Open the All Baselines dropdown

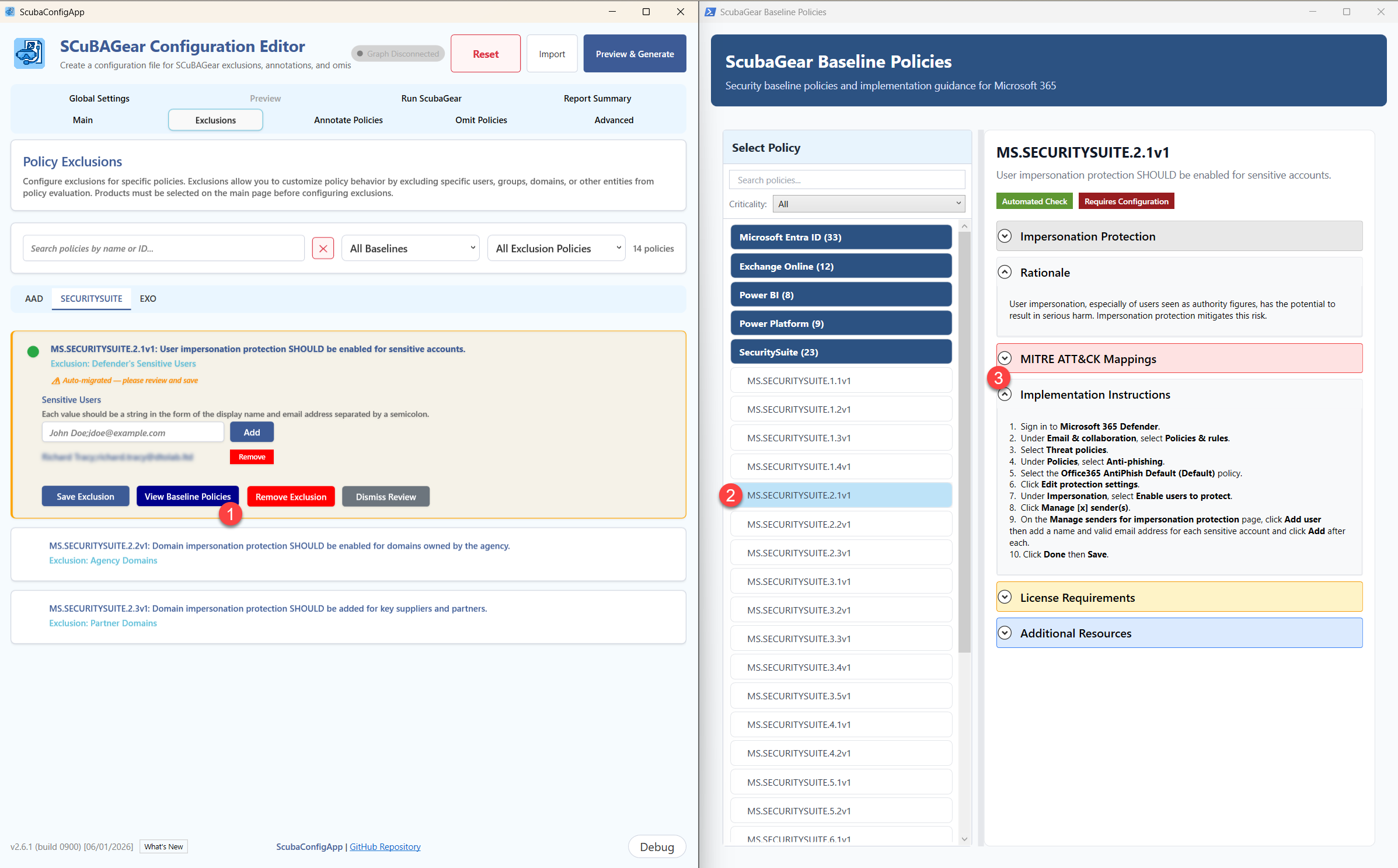410,248
